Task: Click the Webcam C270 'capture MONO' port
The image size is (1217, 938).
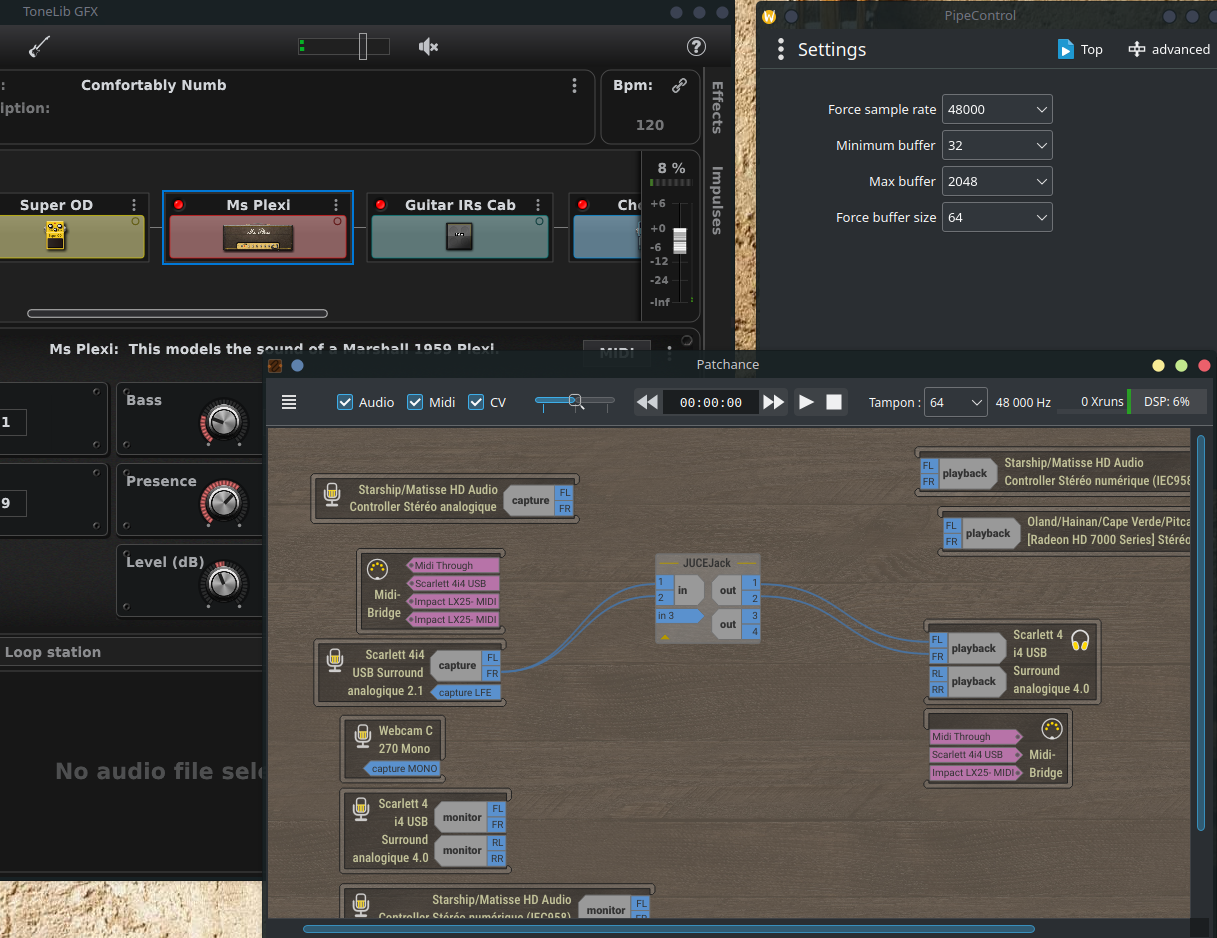Action: tap(401, 768)
